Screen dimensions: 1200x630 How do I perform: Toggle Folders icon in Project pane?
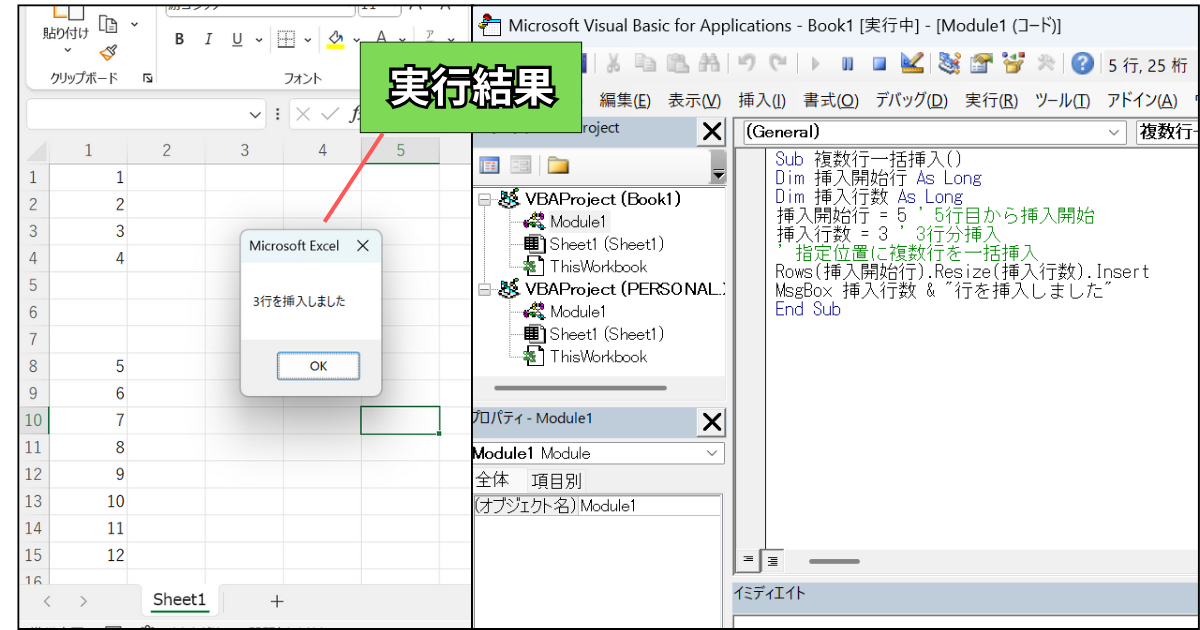(557, 165)
